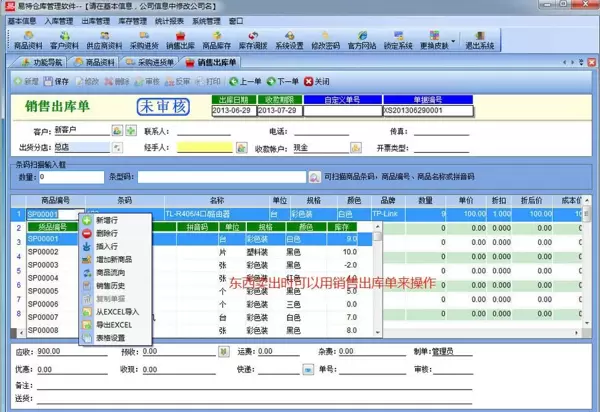Click the 关闭 button in the form toolbar
Screen dimensions: 600x412
click(318, 81)
